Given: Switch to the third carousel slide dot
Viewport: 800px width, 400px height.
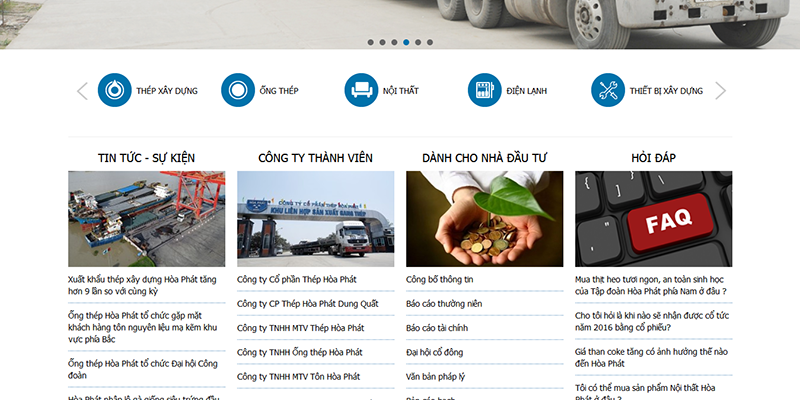Looking at the screenshot, I should [x=394, y=43].
